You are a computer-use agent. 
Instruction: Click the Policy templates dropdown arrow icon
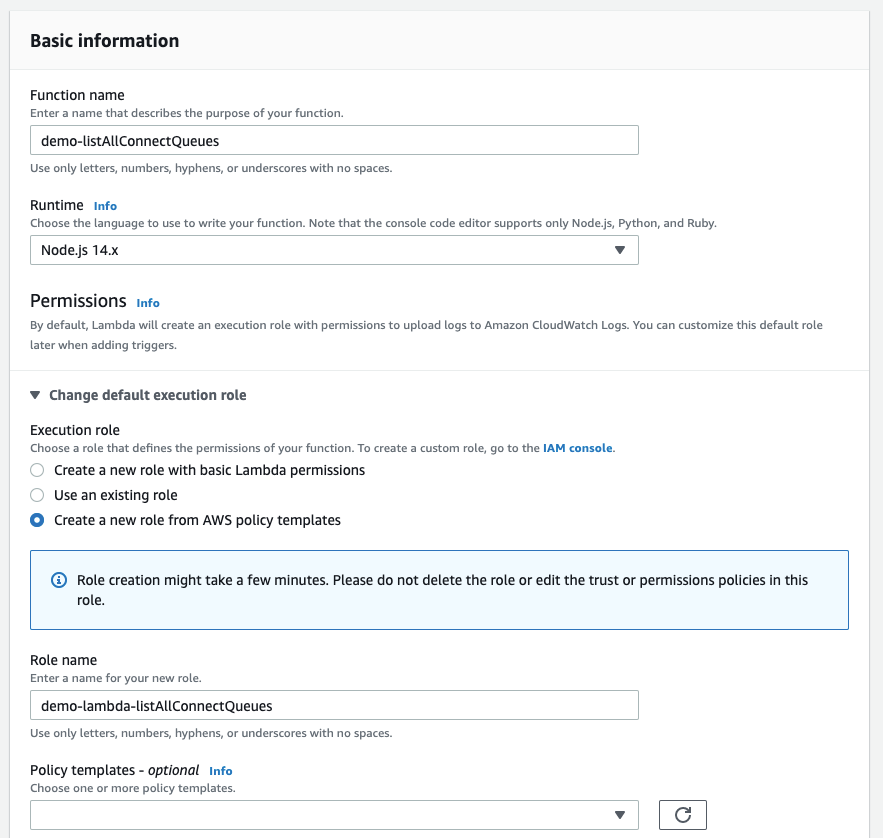pos(619,815)
